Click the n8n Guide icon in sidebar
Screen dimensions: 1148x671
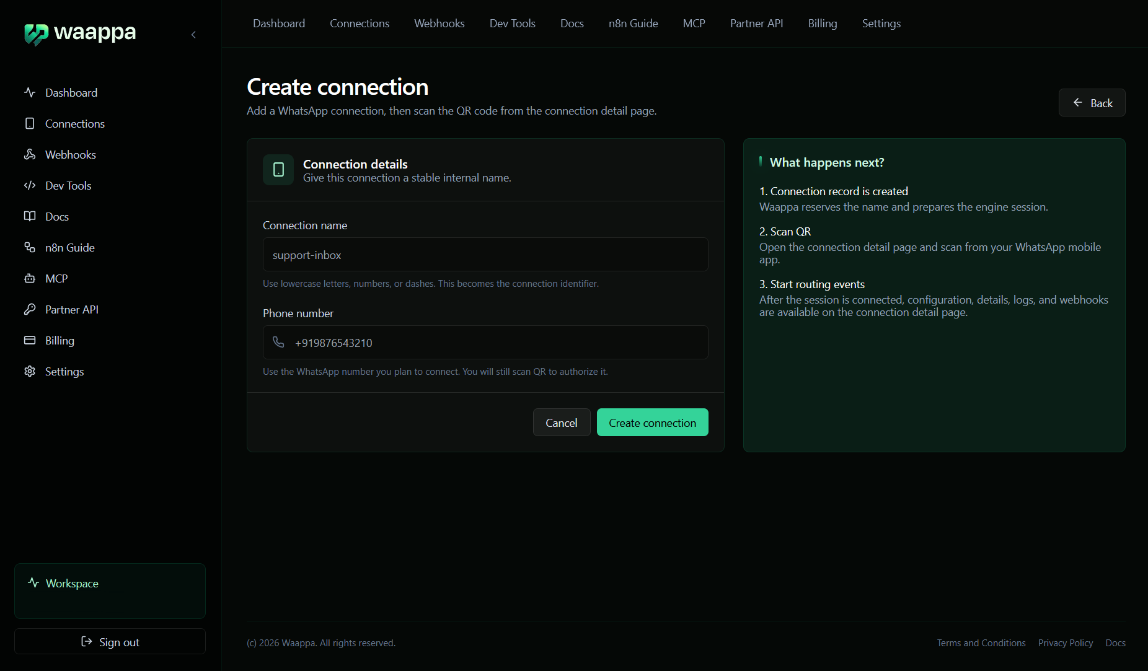coord(29,248)
